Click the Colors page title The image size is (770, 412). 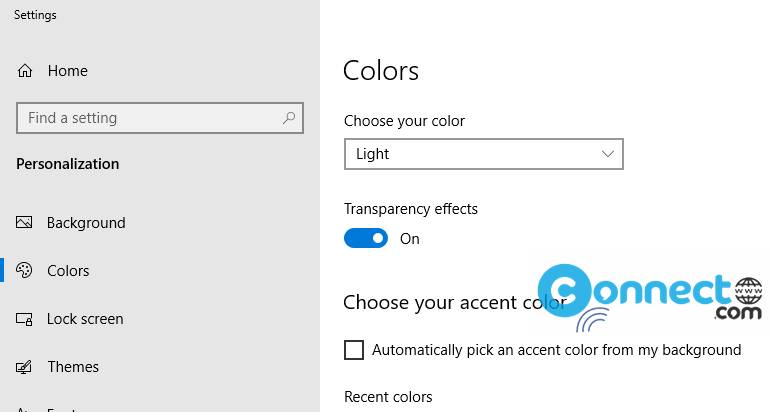pos(381,71)
